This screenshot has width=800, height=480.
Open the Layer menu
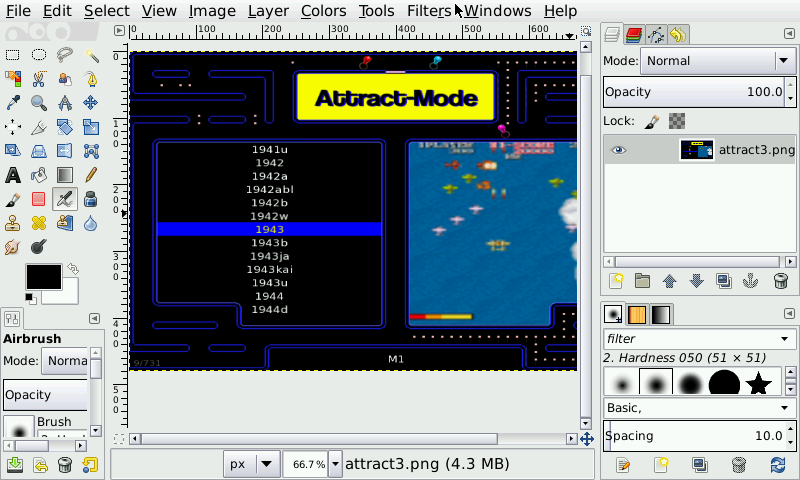tap(268, 11)
